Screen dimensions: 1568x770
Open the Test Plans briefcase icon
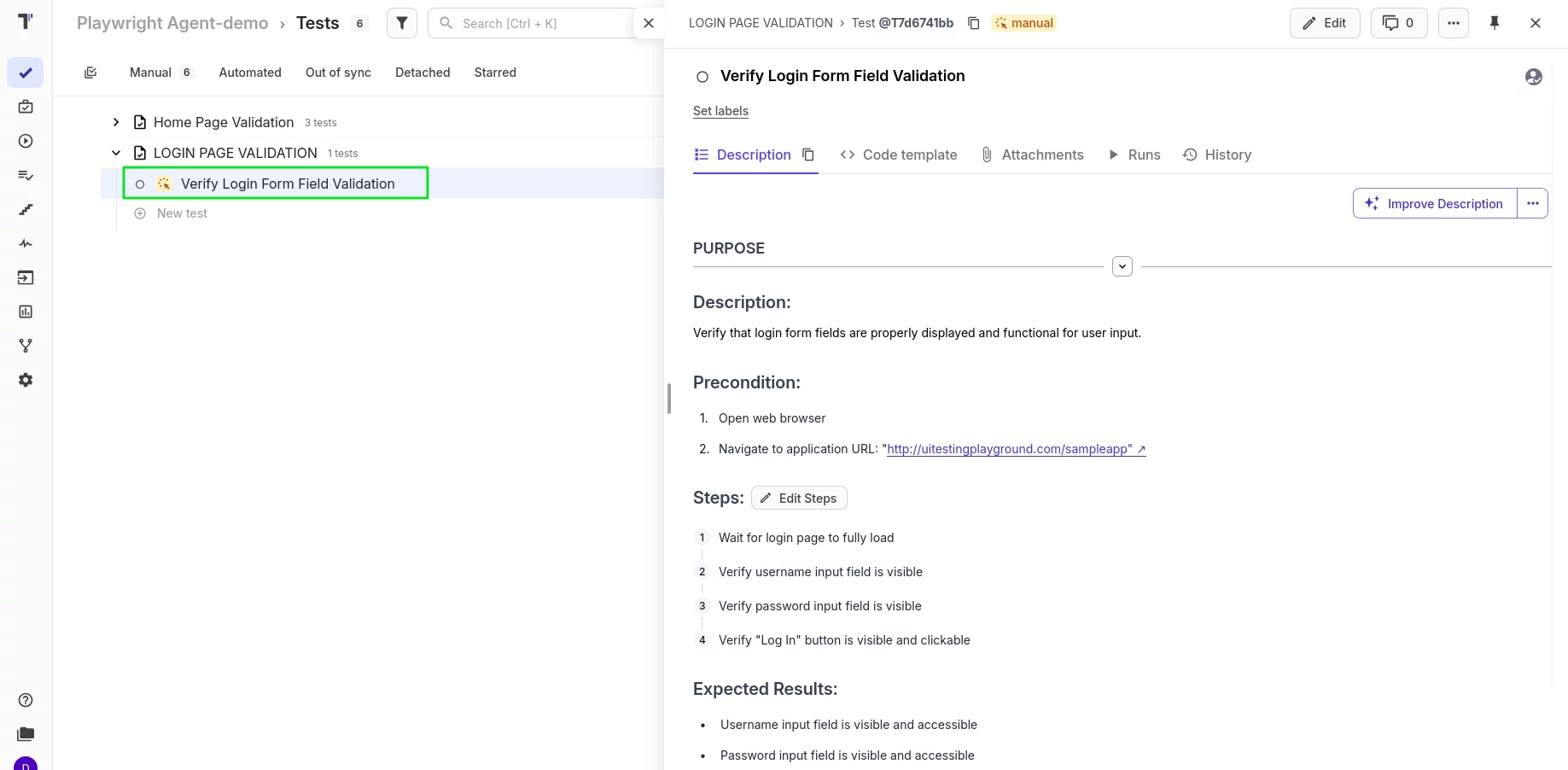point(26,107)
